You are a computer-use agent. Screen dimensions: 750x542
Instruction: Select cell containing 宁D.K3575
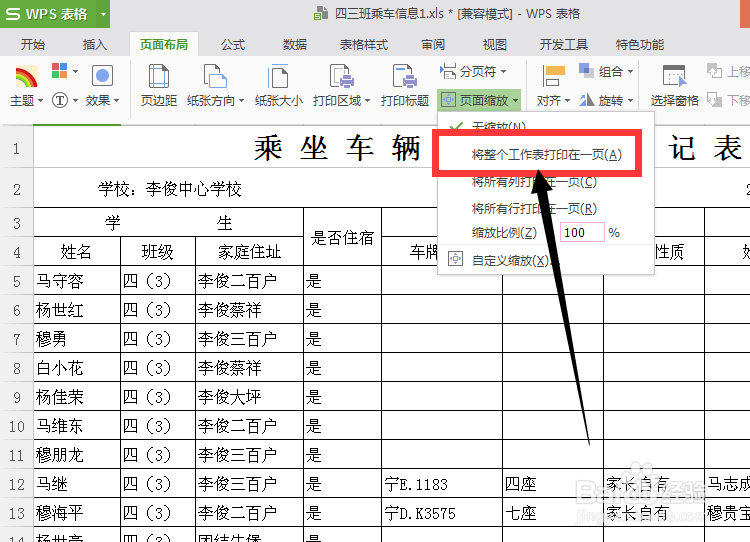coord(442,512)
